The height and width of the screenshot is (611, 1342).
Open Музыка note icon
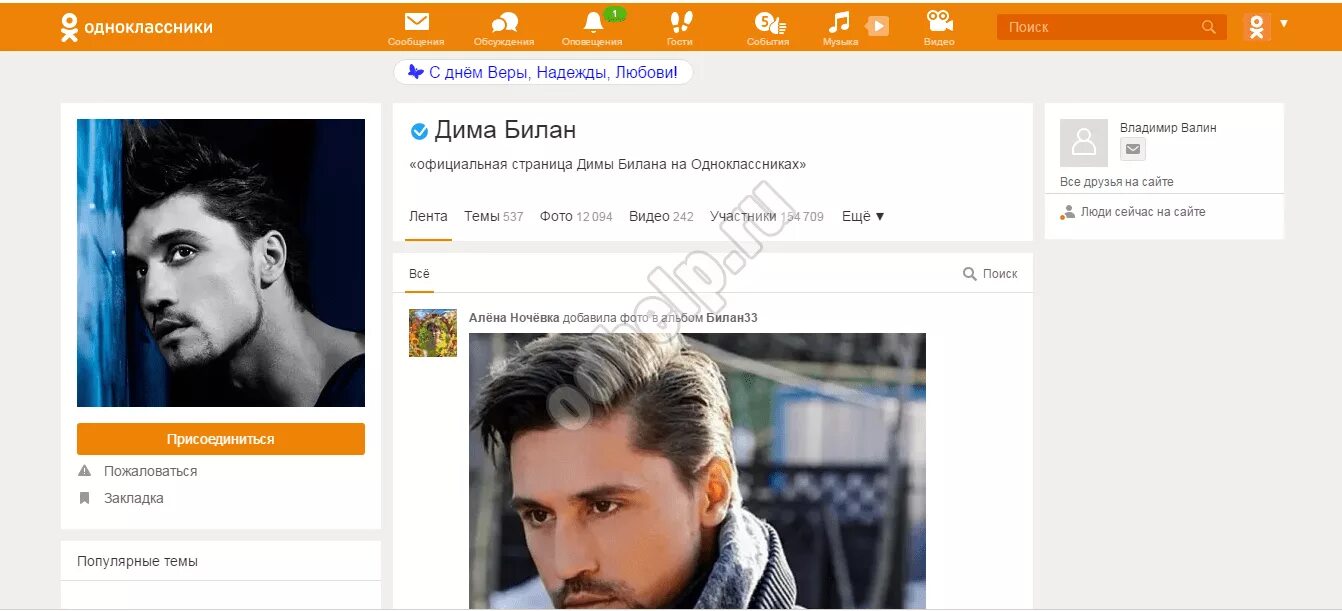[x=839, y=22]
